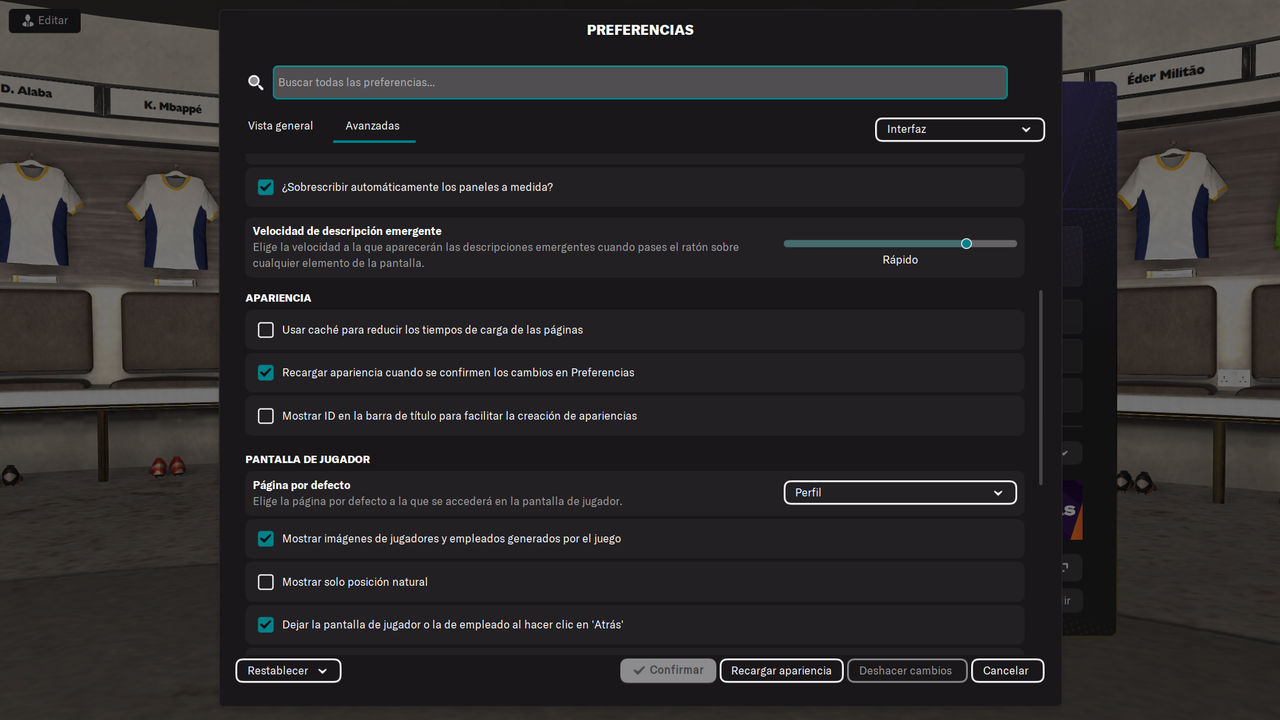Image resolution: width=1280 pixels, height=720 pixels.
Task: Cancel the preferences dialog
Action: click(x=1007, y=671)
